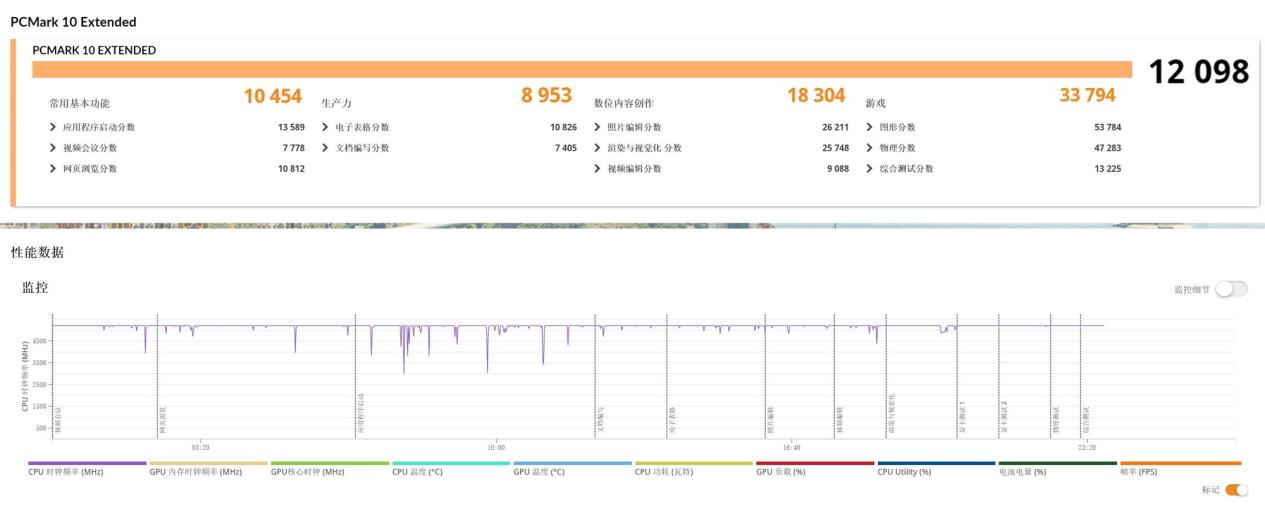Select the CPU 时钟频率 (MHz) legend item

pos(66,472)
